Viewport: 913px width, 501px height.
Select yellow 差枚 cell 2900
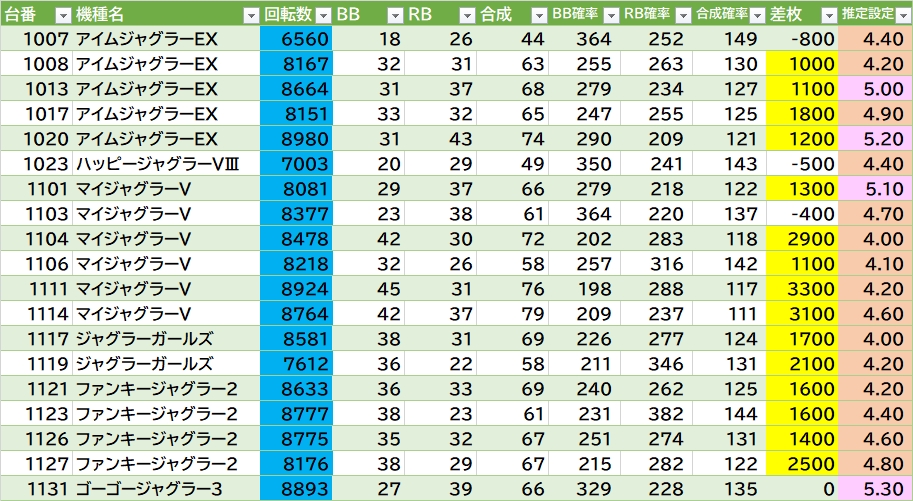pos(802,239)
